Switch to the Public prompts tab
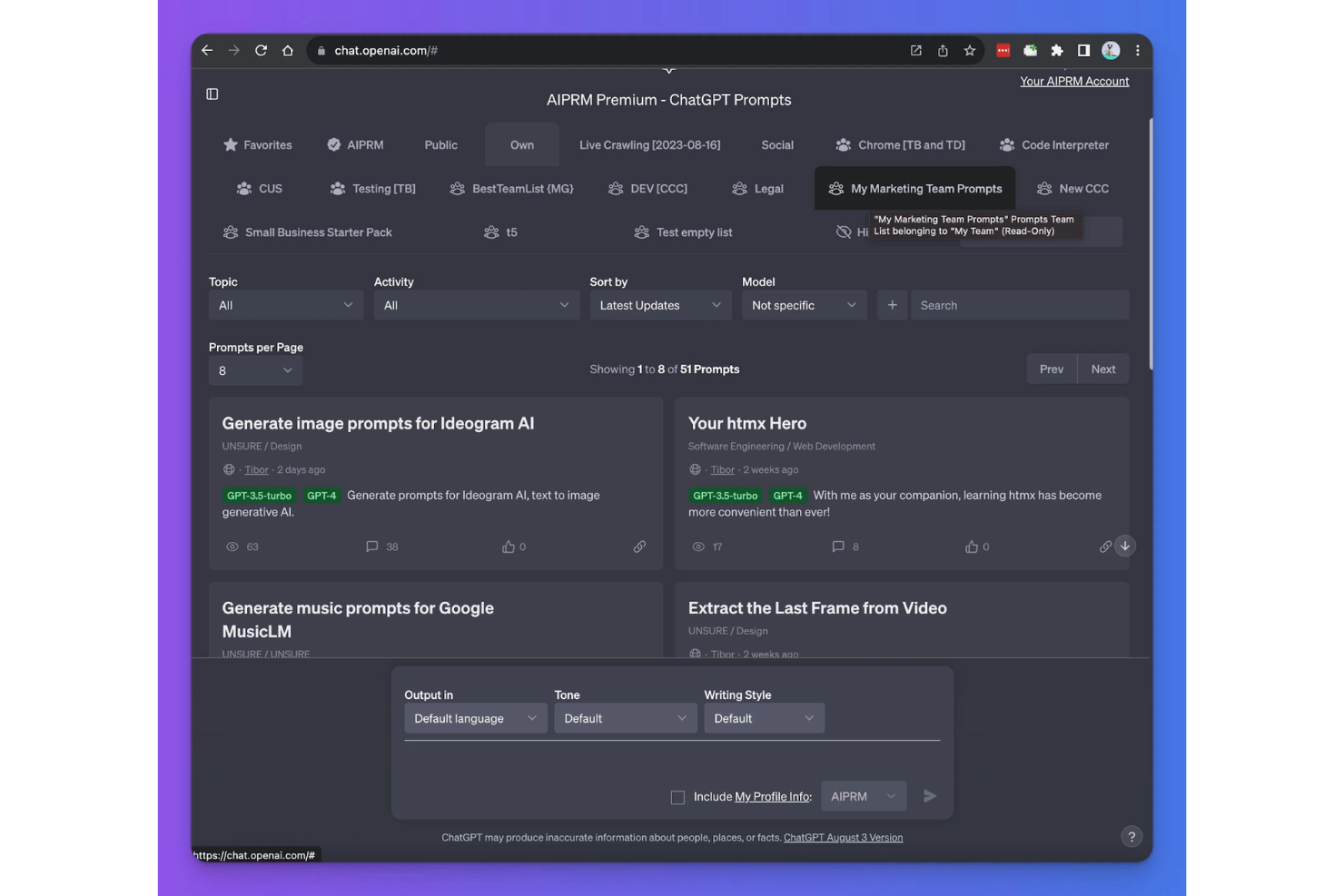This screenshot has height=896, width=1344. point(440,144)
